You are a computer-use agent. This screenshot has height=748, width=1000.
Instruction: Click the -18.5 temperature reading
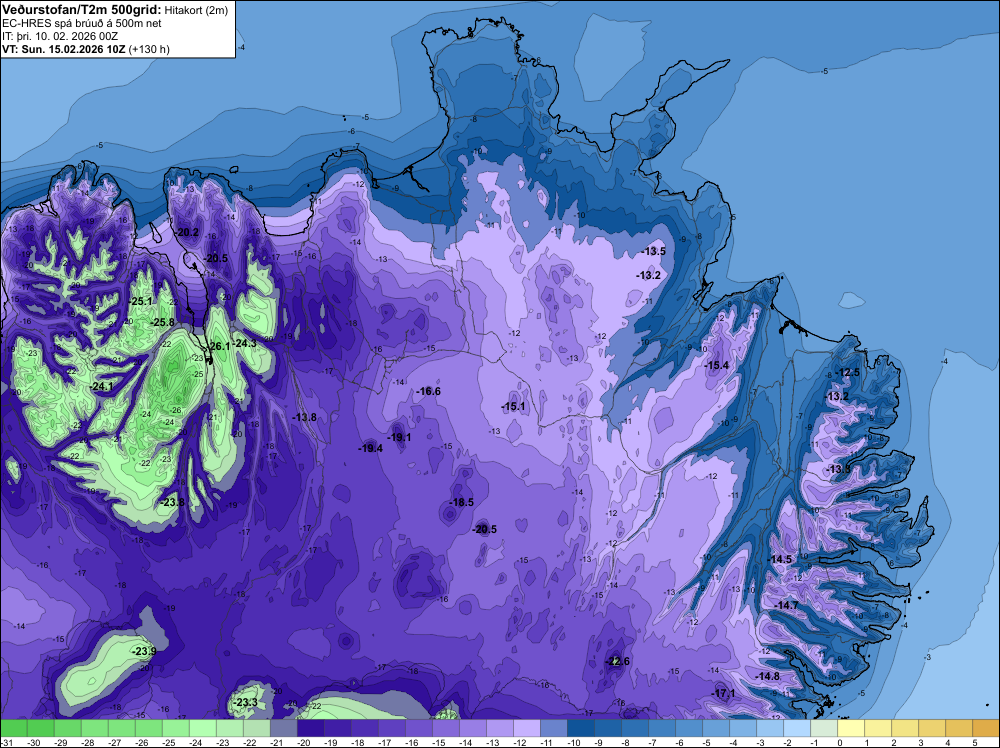[x=461, y=502]
